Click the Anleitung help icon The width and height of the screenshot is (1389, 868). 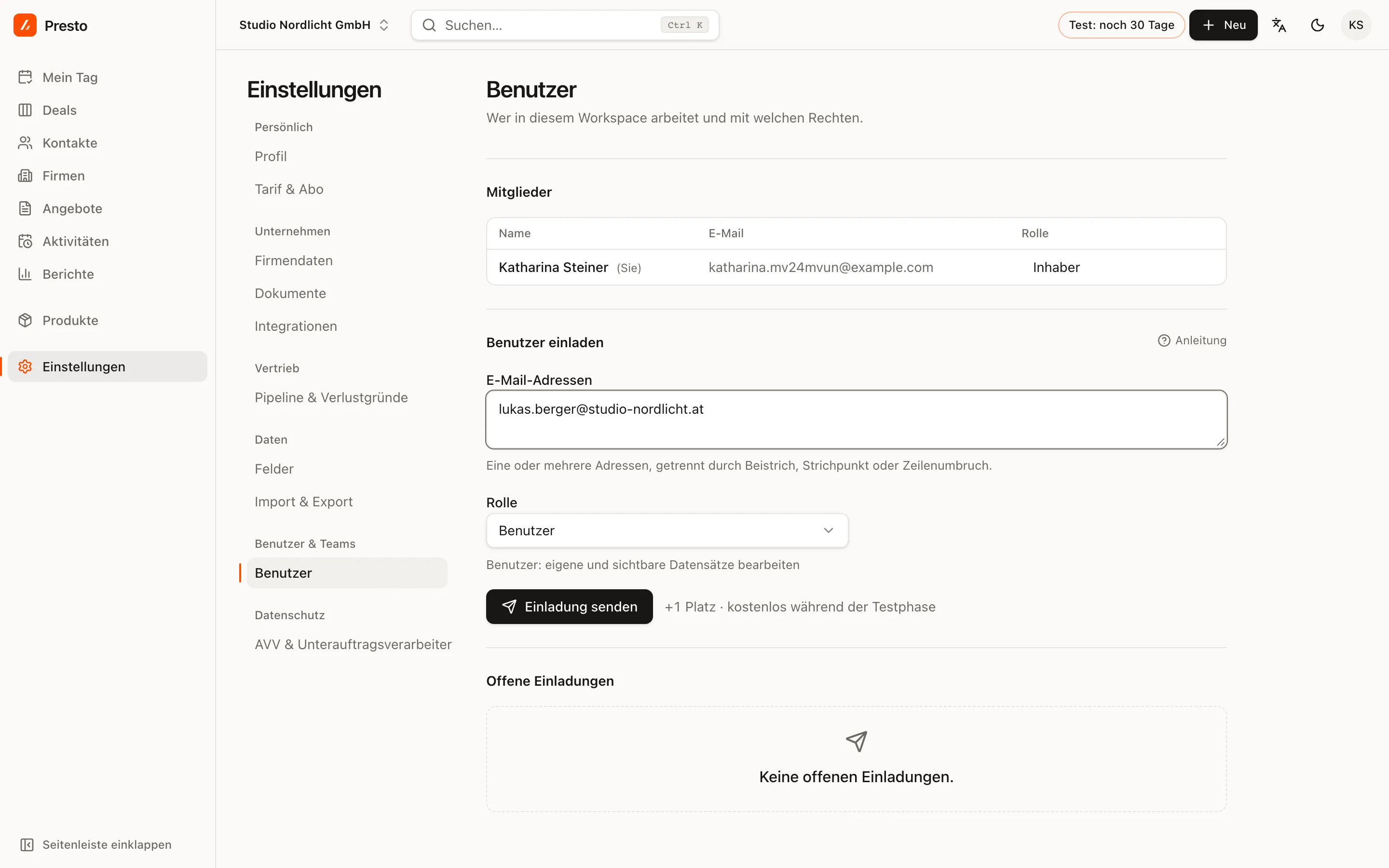pos(1163,340)
